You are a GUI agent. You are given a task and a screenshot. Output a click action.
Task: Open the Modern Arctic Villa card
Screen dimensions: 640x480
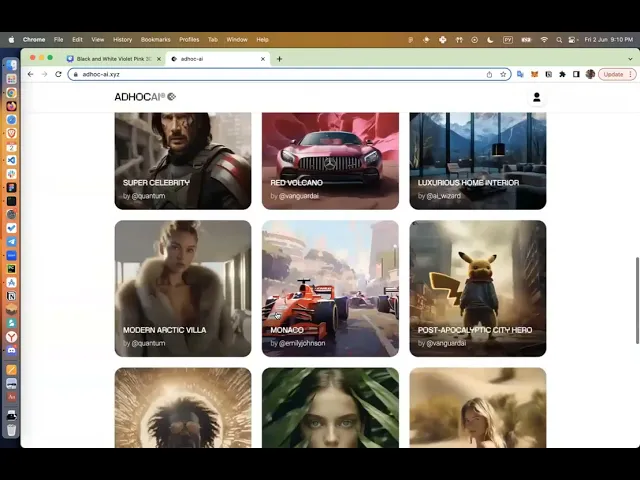183,289
